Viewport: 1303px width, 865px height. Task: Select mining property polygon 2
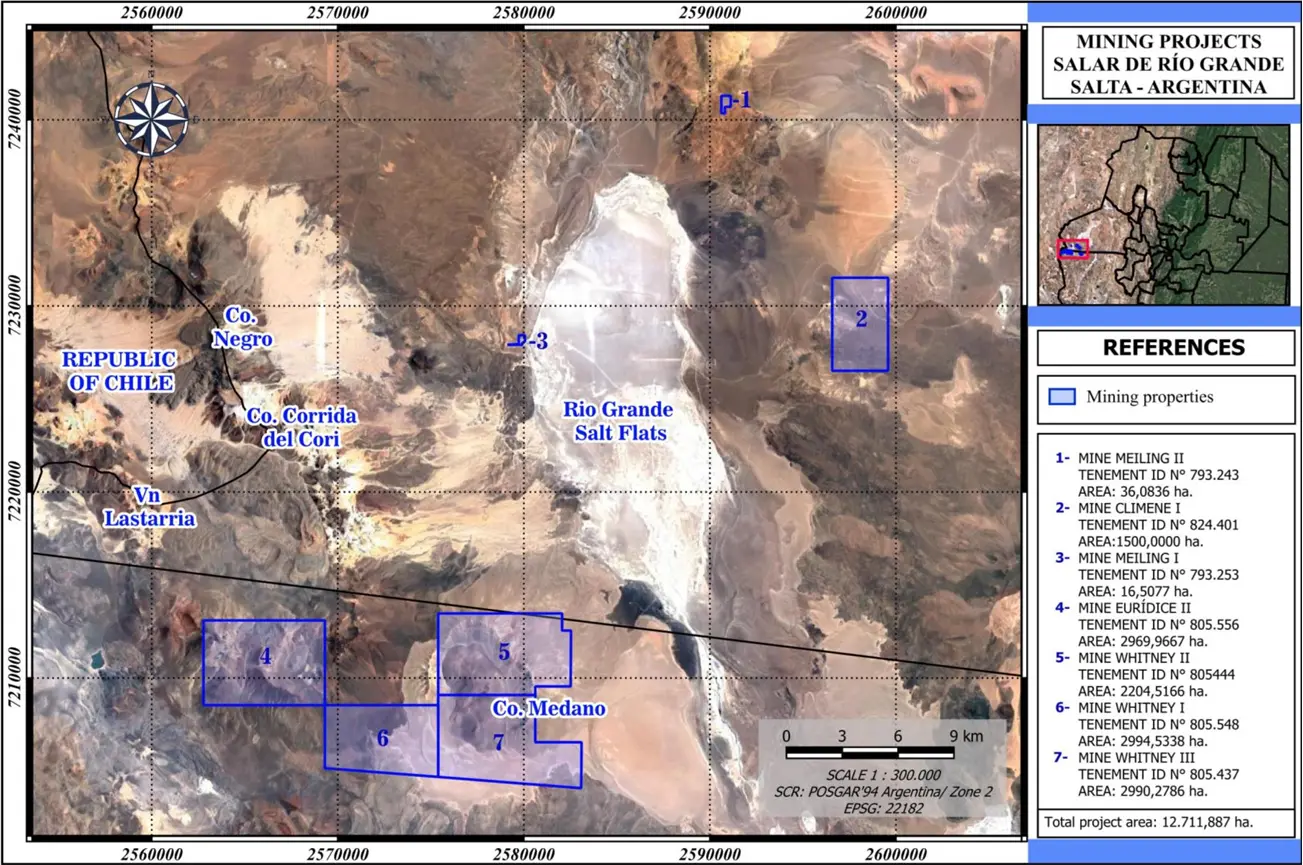(860, 324)
